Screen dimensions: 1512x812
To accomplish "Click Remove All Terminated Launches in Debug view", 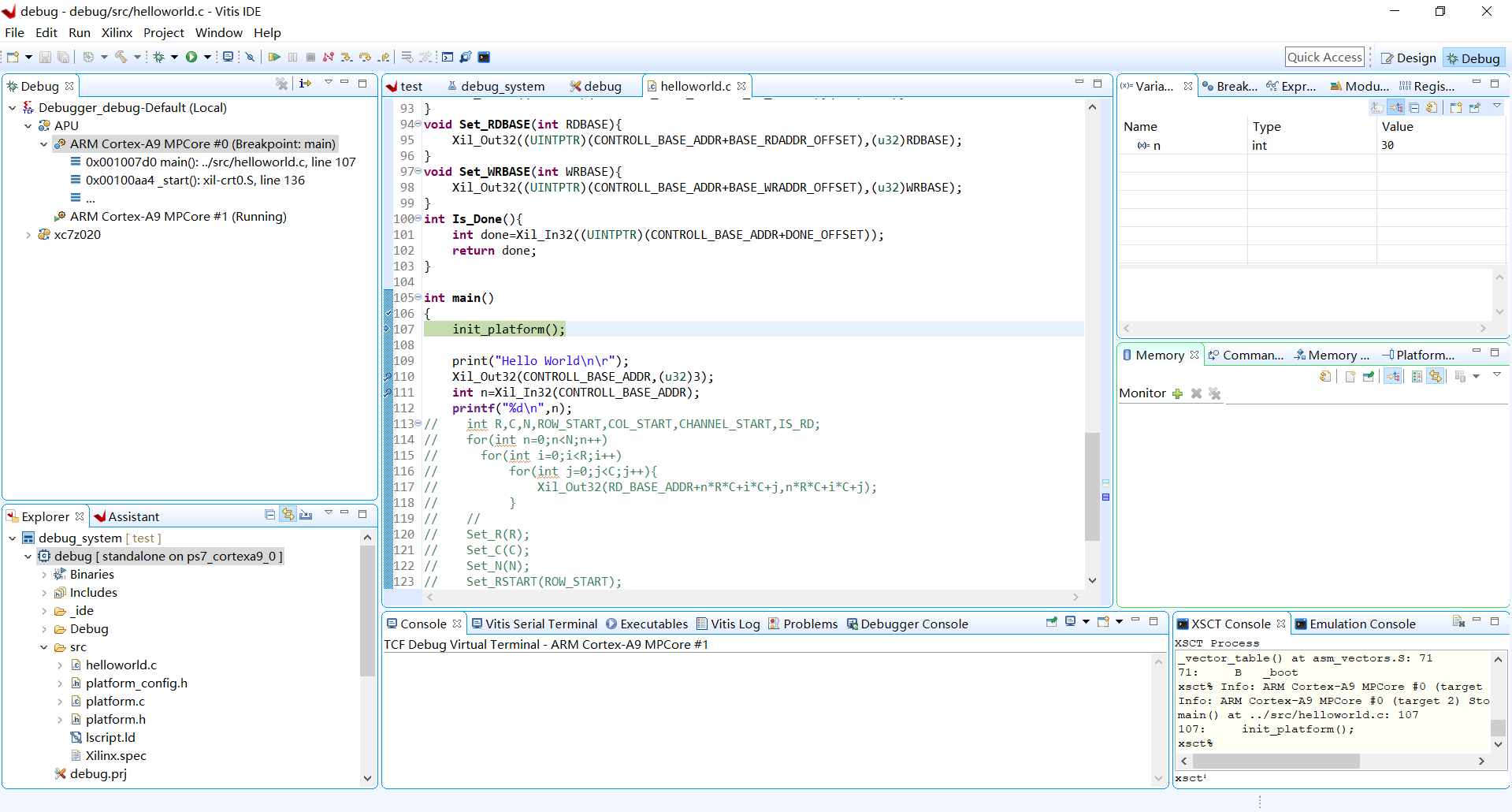I will (x=282, y=84).
